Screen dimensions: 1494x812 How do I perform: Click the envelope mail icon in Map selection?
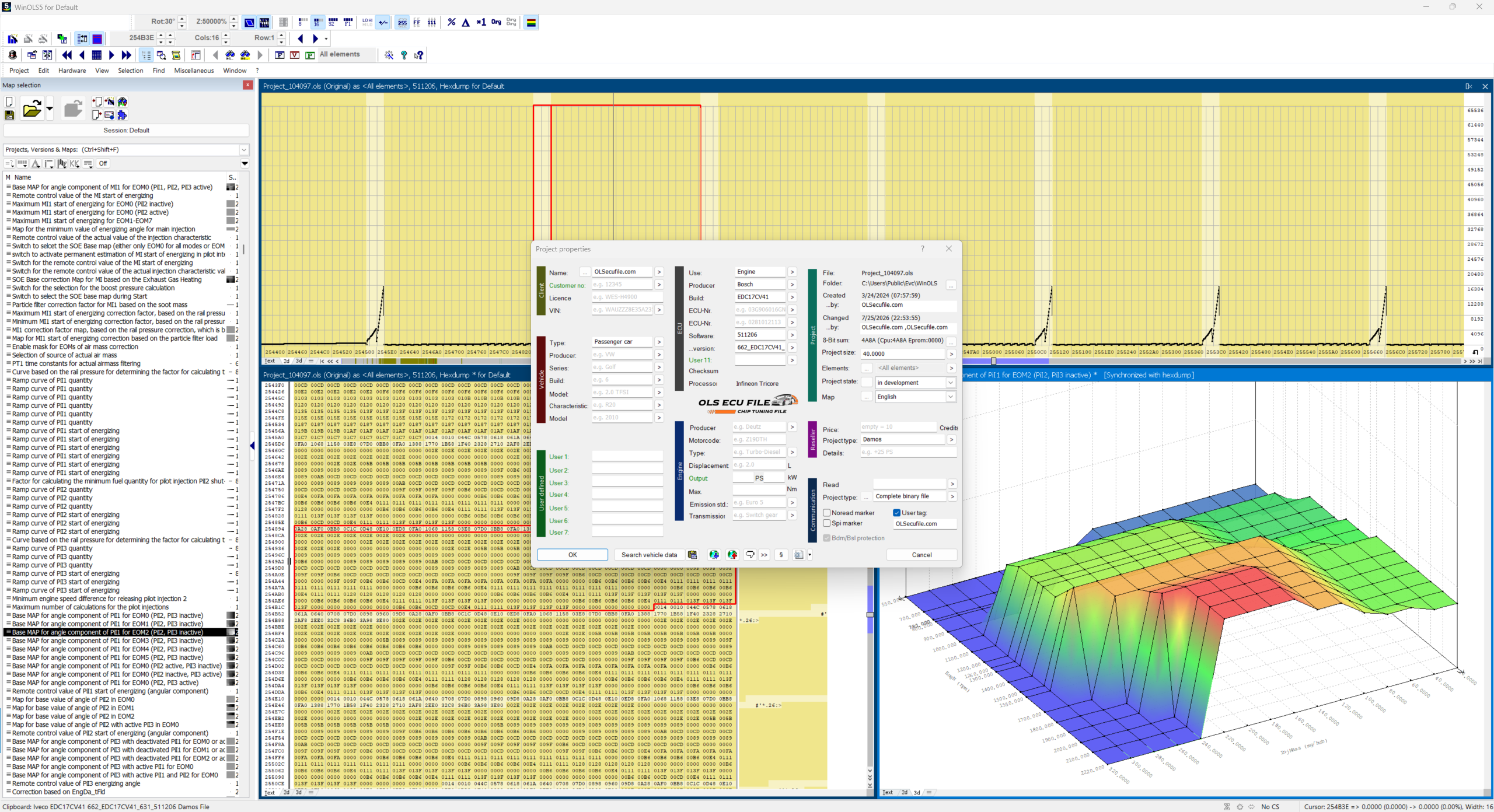click(x=109, y=115)
